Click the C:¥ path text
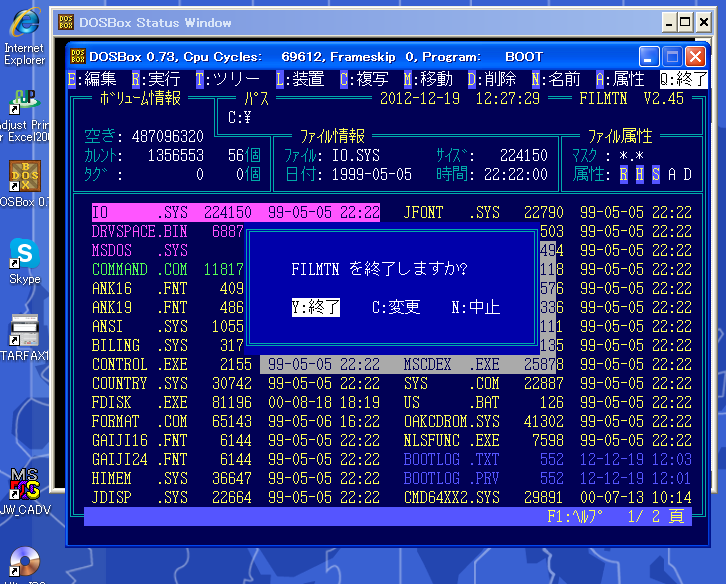Image resolution: width=726 pixels, height=584 pixels. (239, 118)
